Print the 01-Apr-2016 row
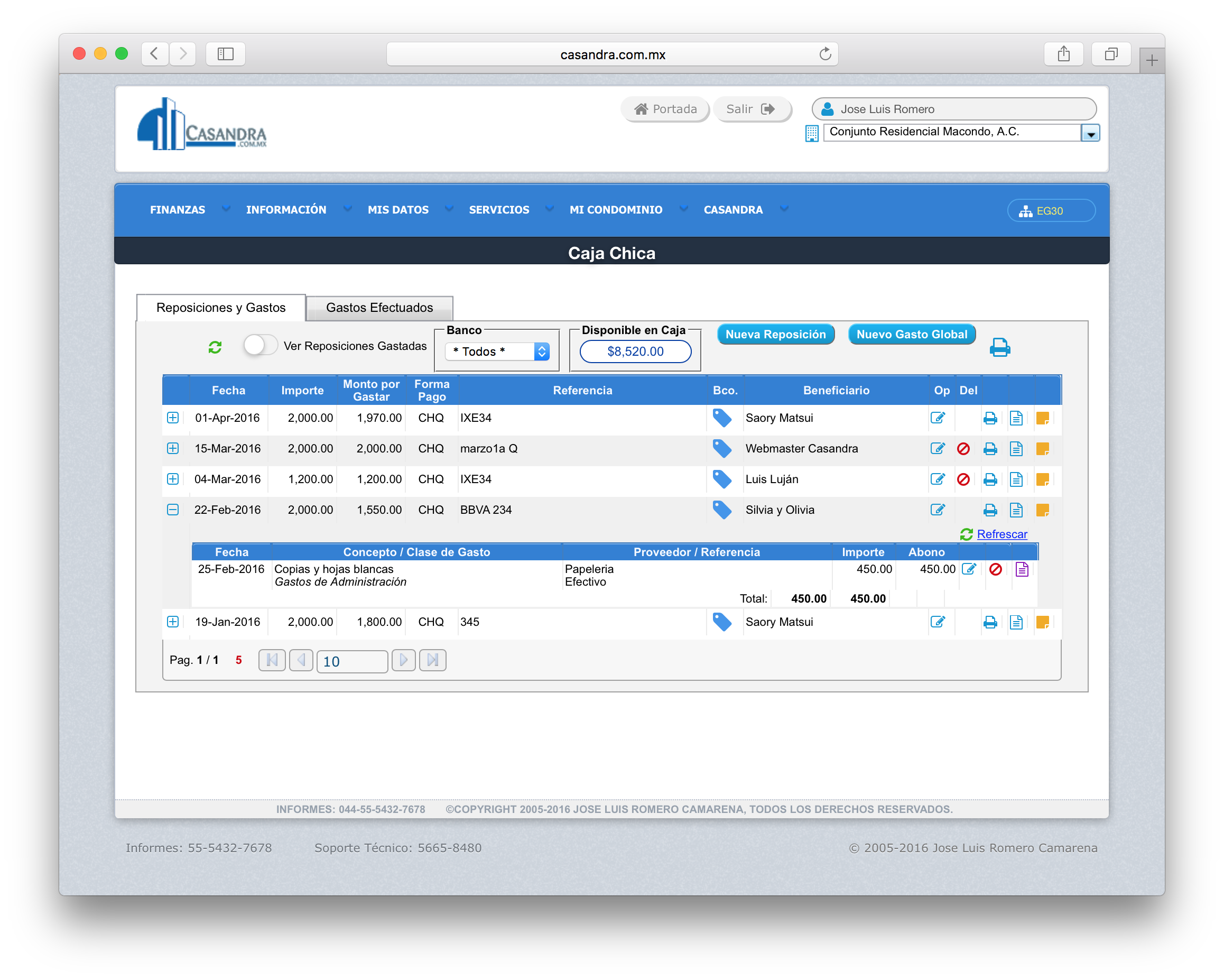Viewport: 1224px width, 980px height. coord(990,419)
